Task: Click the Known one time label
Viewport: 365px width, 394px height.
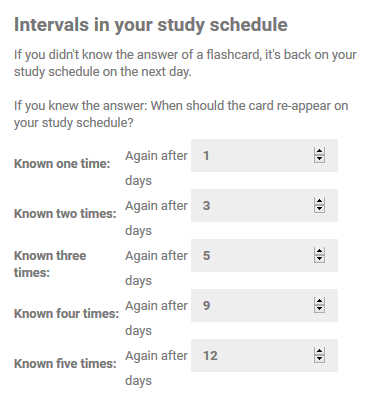Action: 62,164
